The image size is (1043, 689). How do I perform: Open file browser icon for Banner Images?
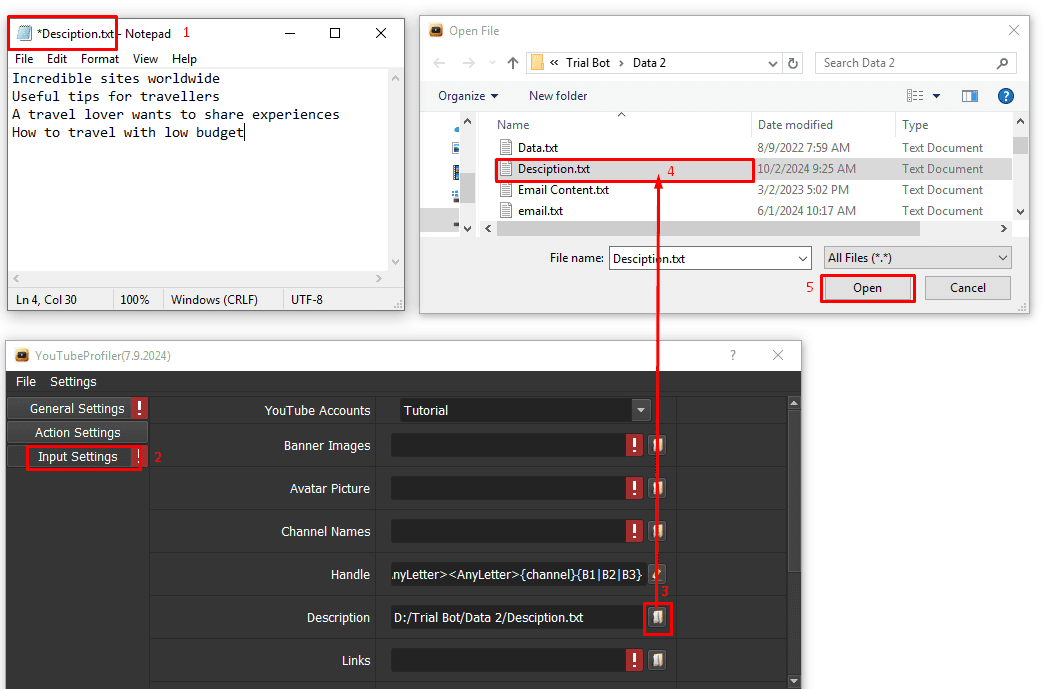[657, 445]
